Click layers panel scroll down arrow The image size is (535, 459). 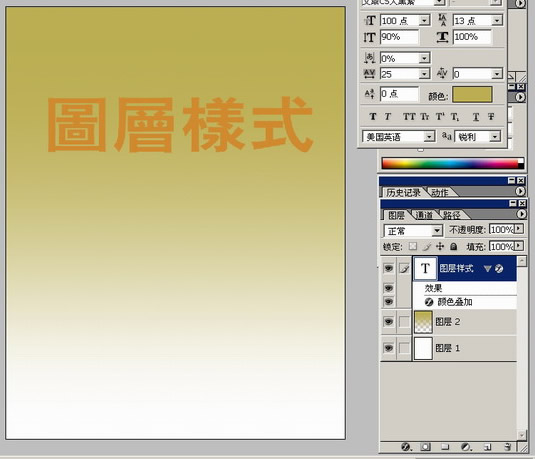[522, 435]
